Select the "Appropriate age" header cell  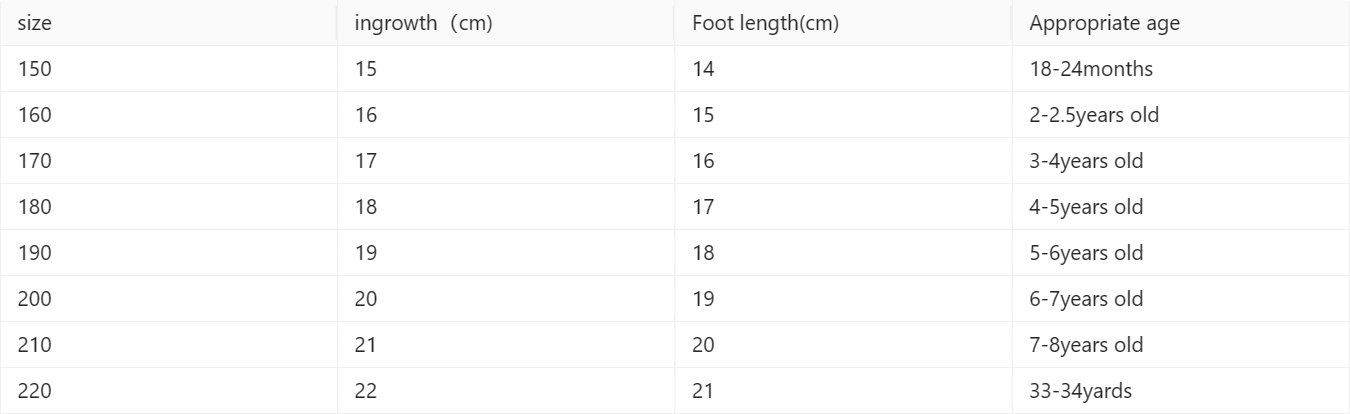(1104, 24)
